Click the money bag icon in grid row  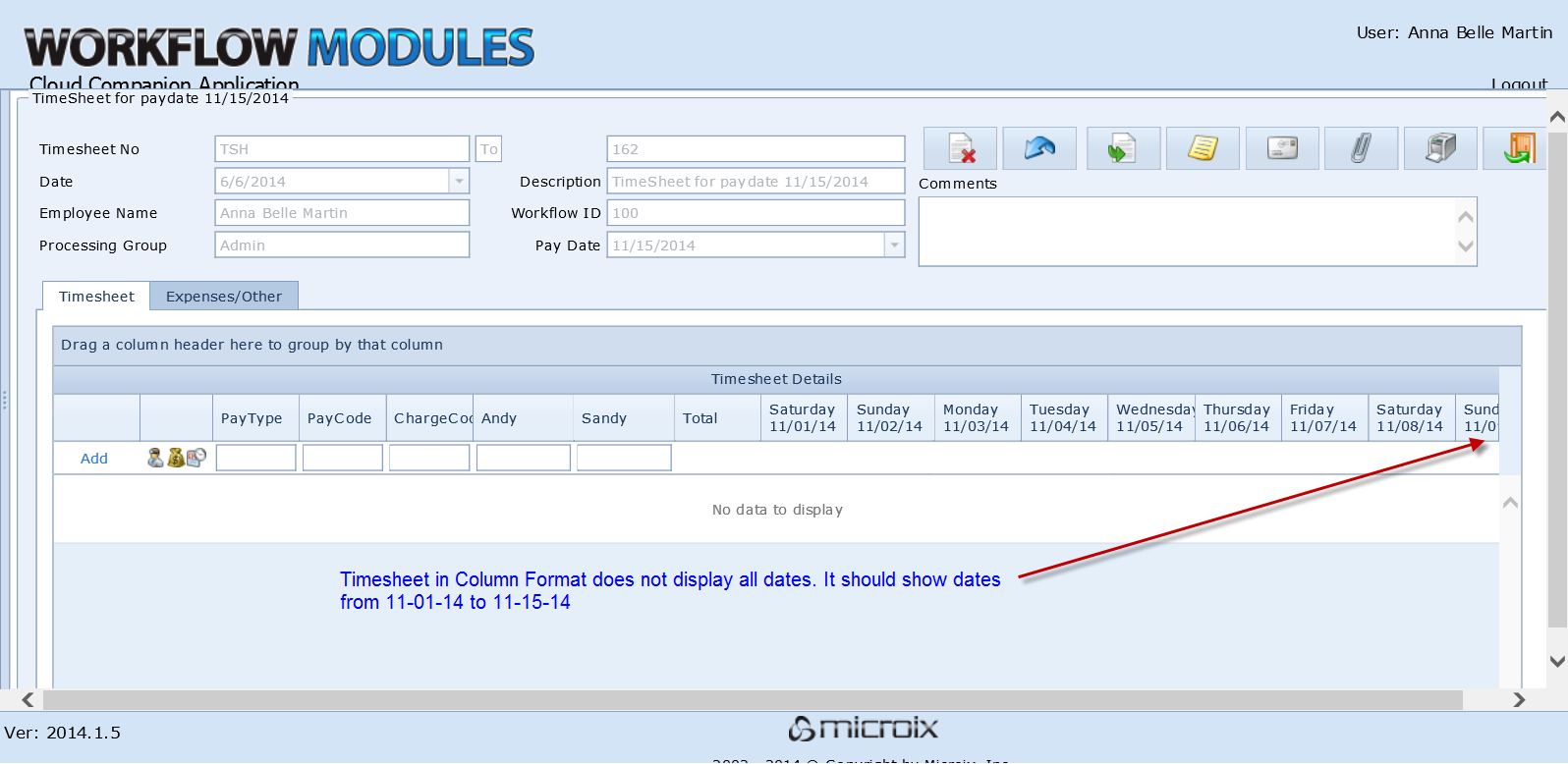[x=176, y=458]
